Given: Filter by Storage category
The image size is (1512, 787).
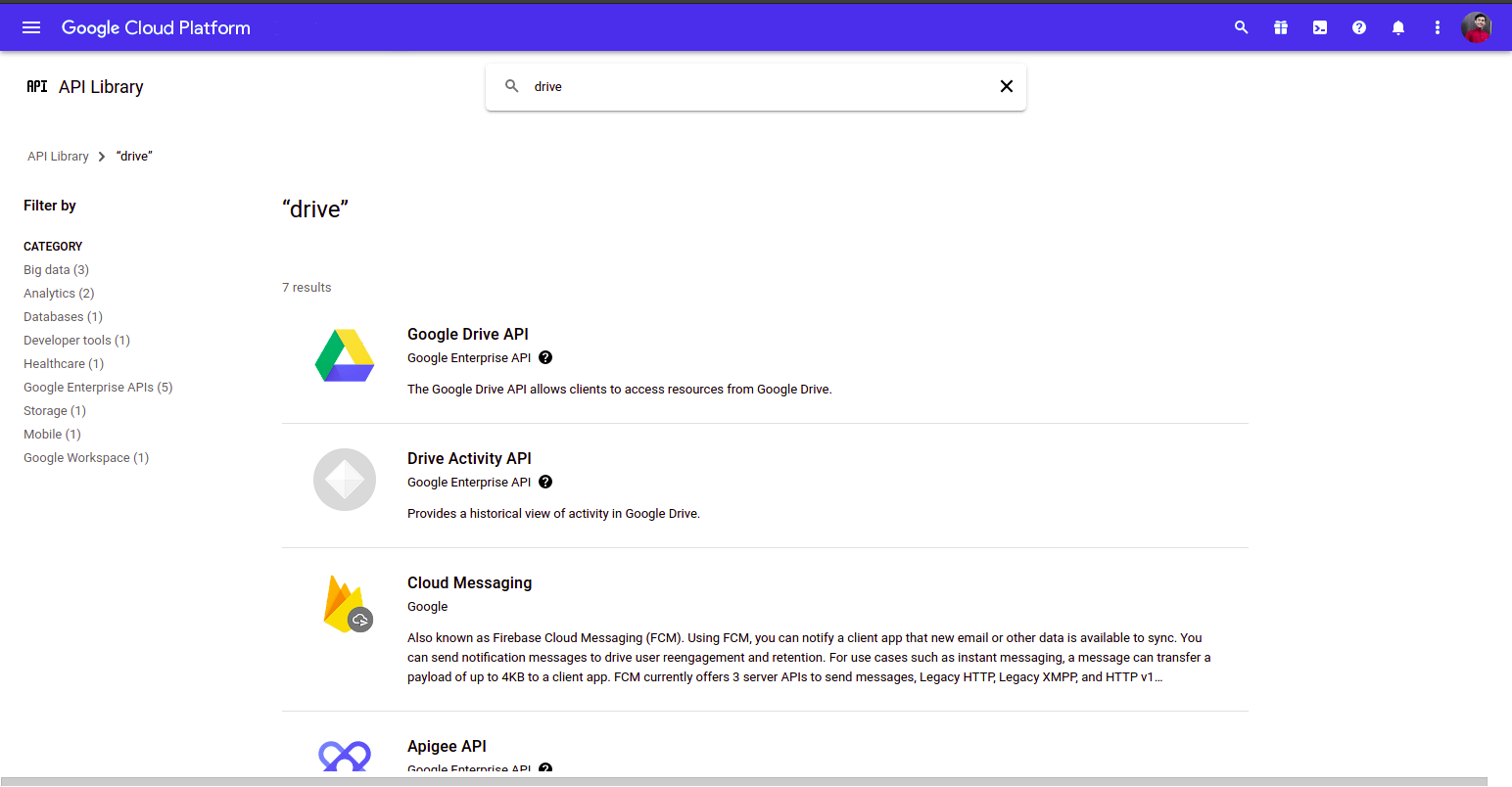Looking at the screenshot, I should tap(55, 410).
